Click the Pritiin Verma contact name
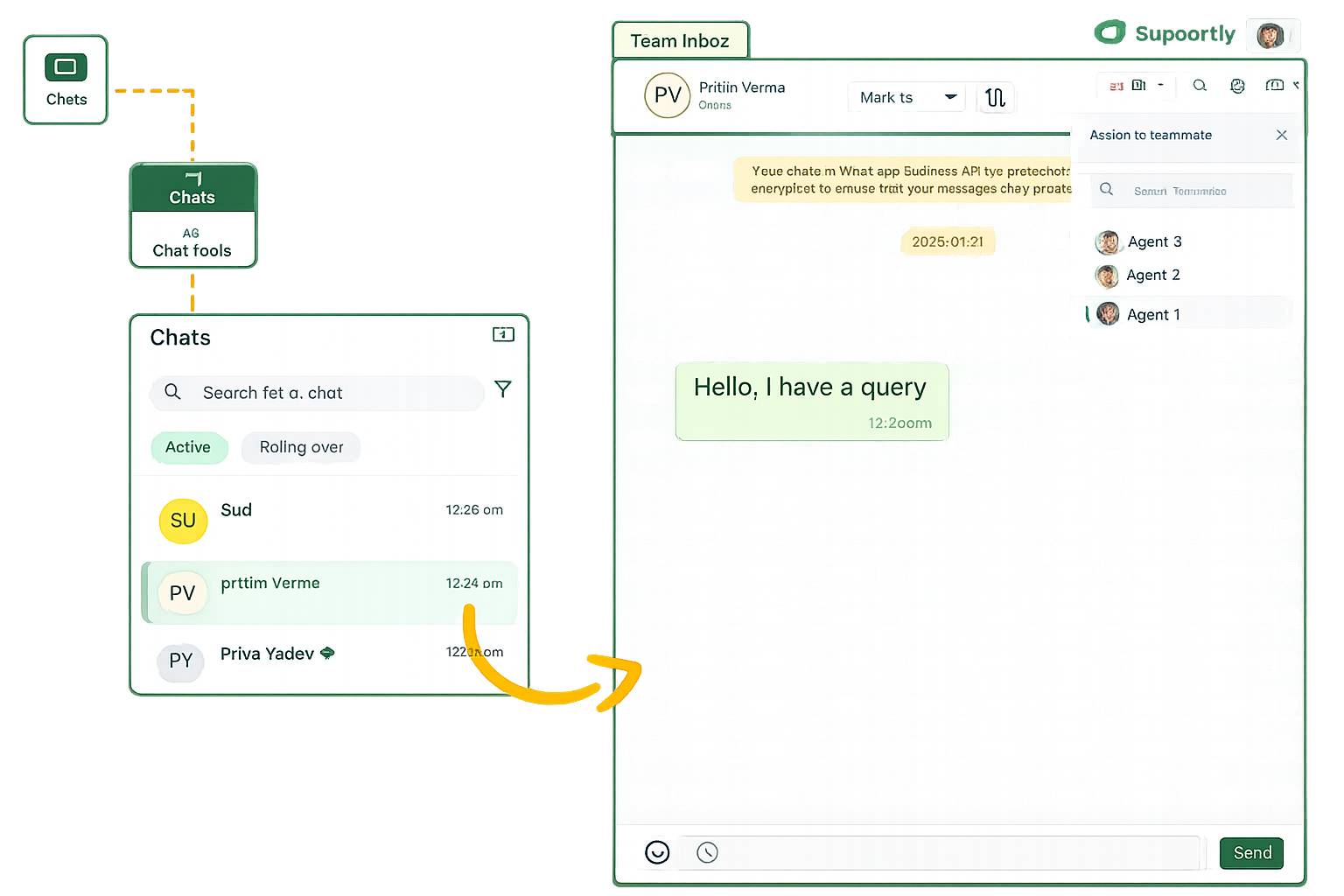This screenshot has width=1344, height=896. tap(742, 87)
